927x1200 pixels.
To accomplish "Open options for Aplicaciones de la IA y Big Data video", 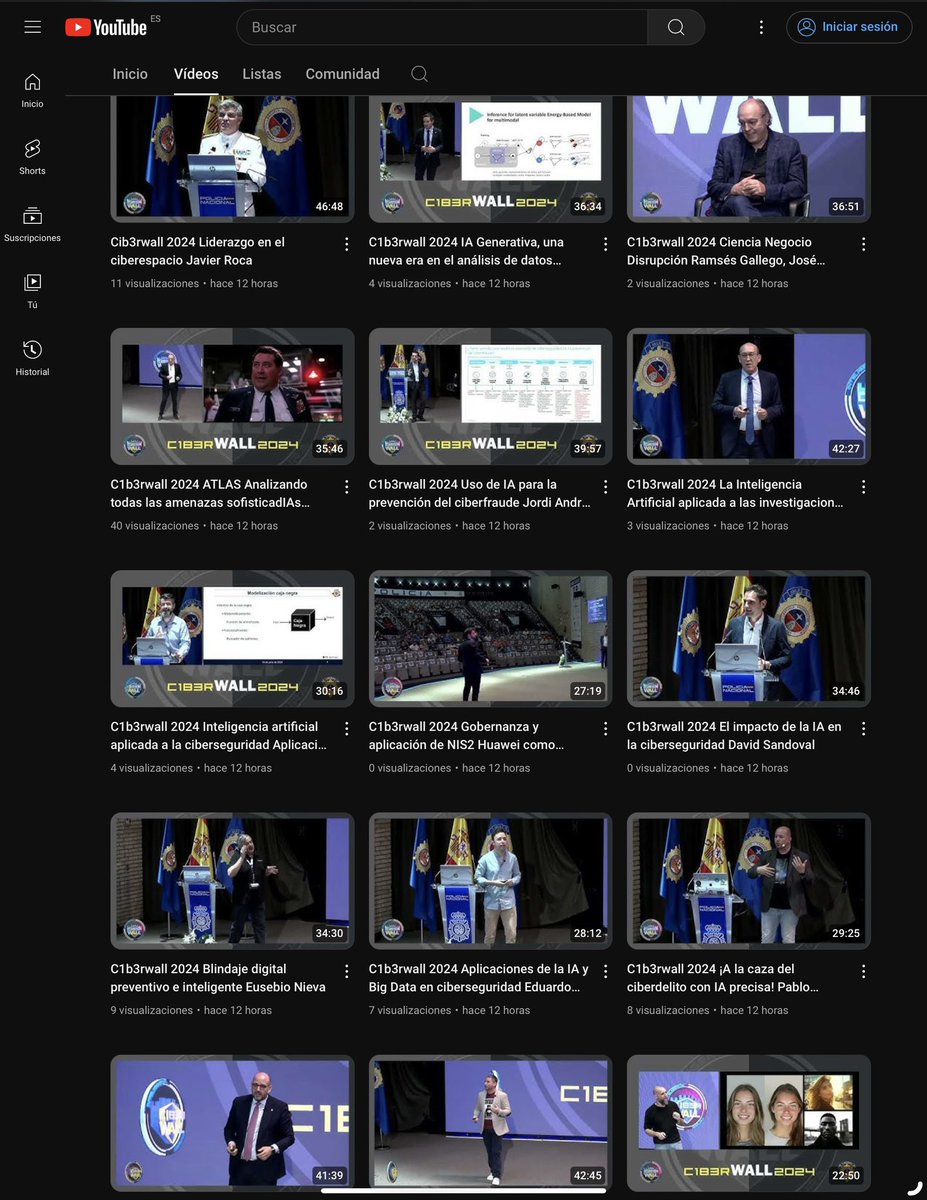I will 605,971.
